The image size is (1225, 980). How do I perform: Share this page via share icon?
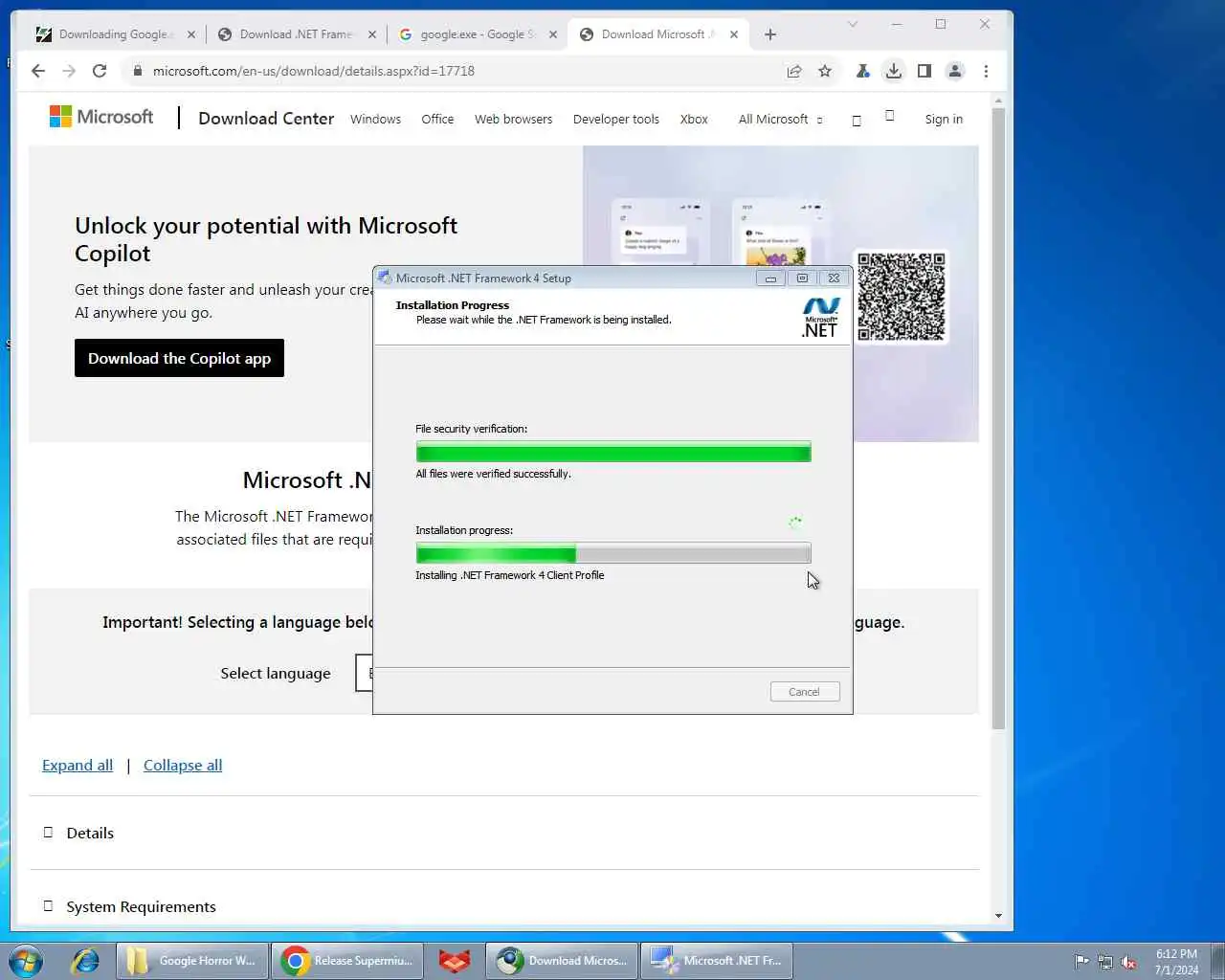point(794,71)
